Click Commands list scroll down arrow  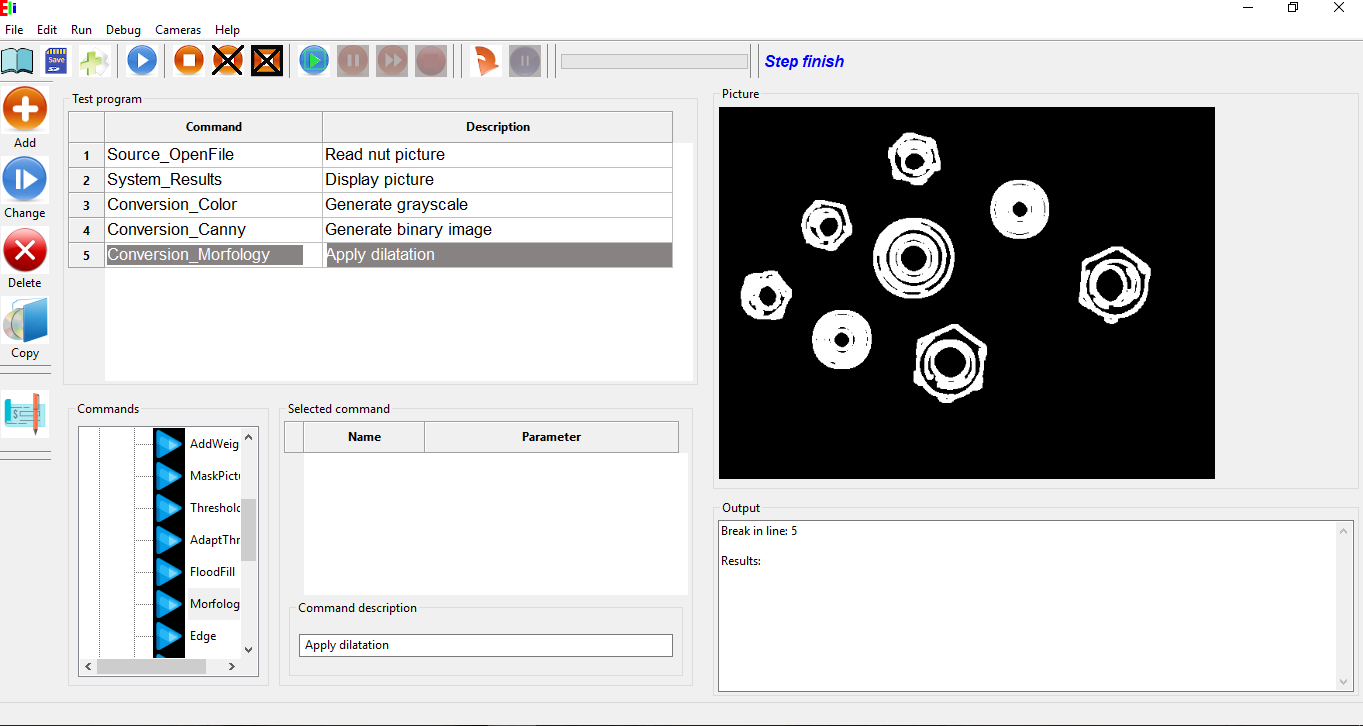(249, 649)
